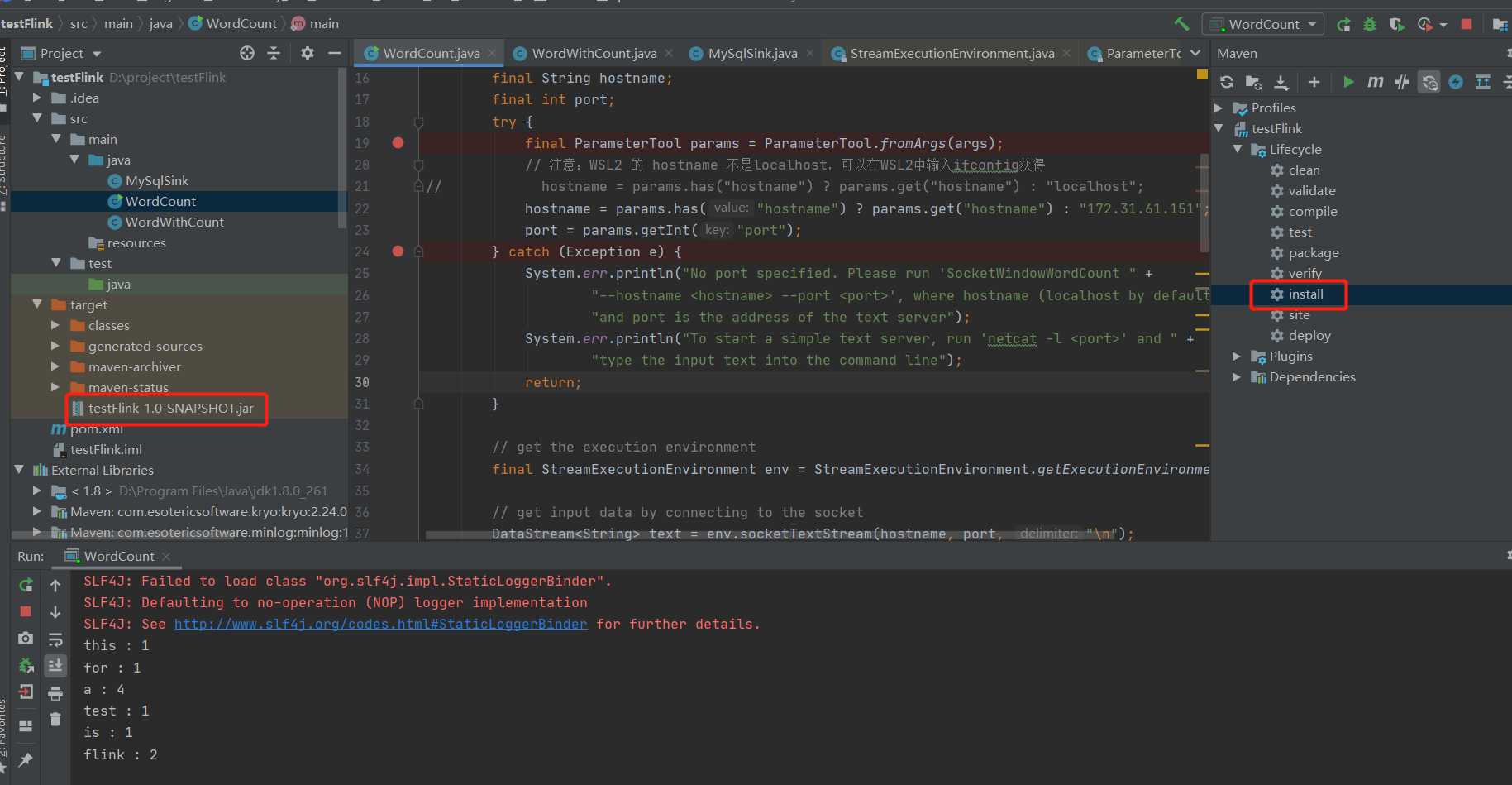Click Show Dependencies diagram icon in Maven
Screen dimensions: 1512x785
tap(1483, 82)
